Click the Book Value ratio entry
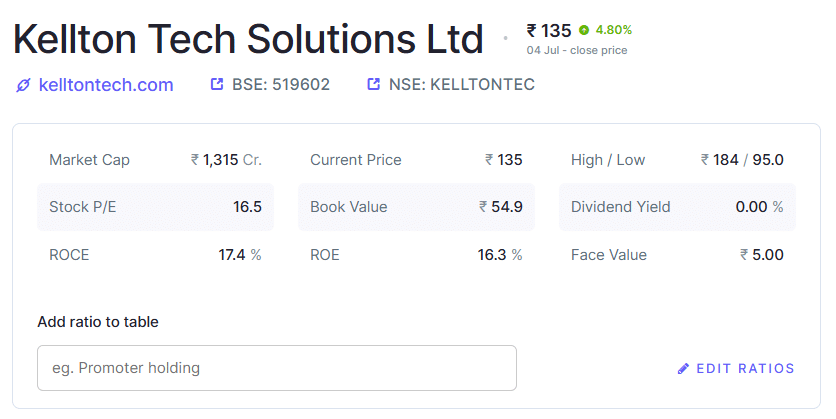 pyautogui.click(x=416, y=207)
